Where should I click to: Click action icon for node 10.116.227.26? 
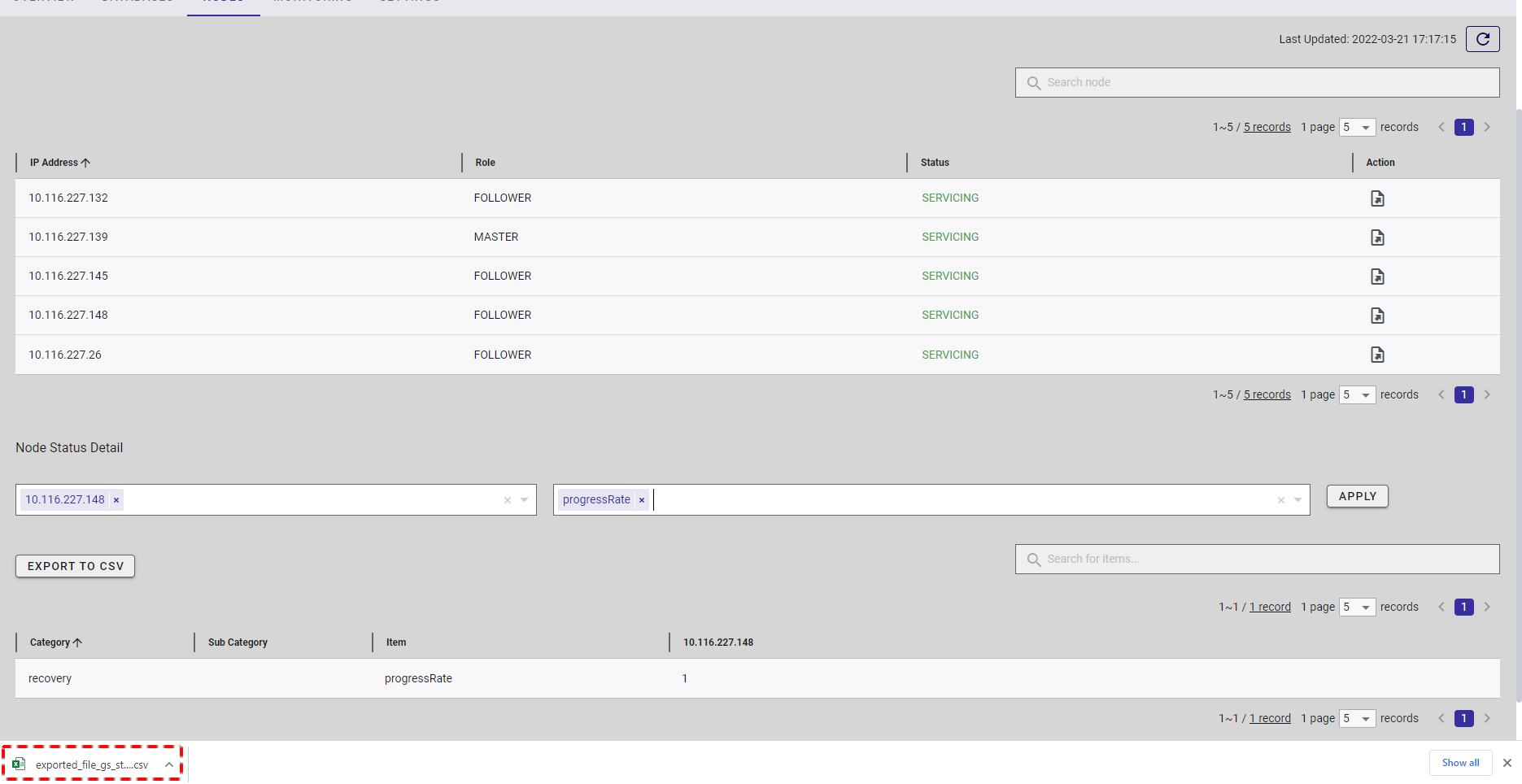pos(1377,355)
